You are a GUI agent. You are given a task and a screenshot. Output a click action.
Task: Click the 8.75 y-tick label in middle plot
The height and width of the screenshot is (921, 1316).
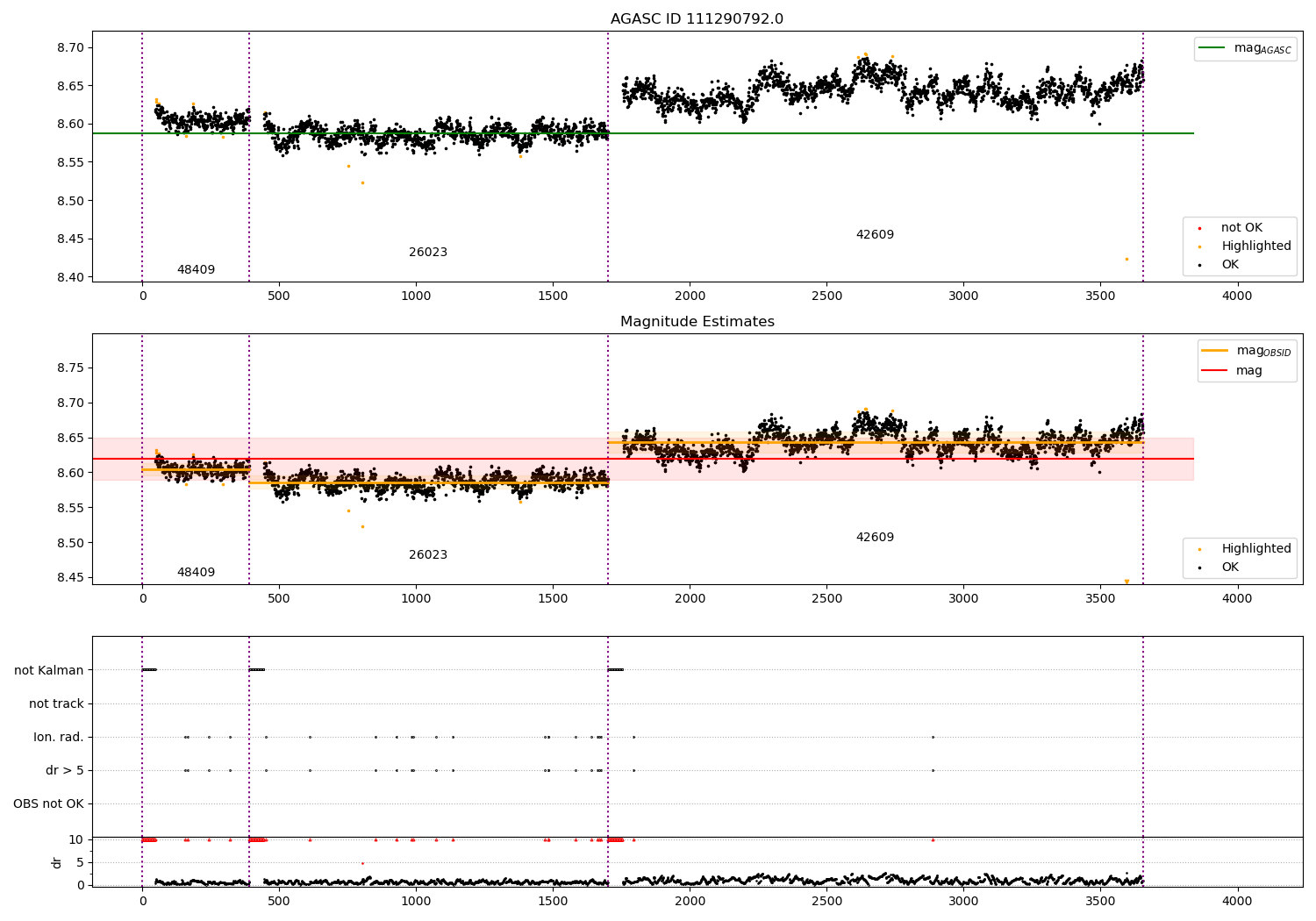(x=69, y=368)
